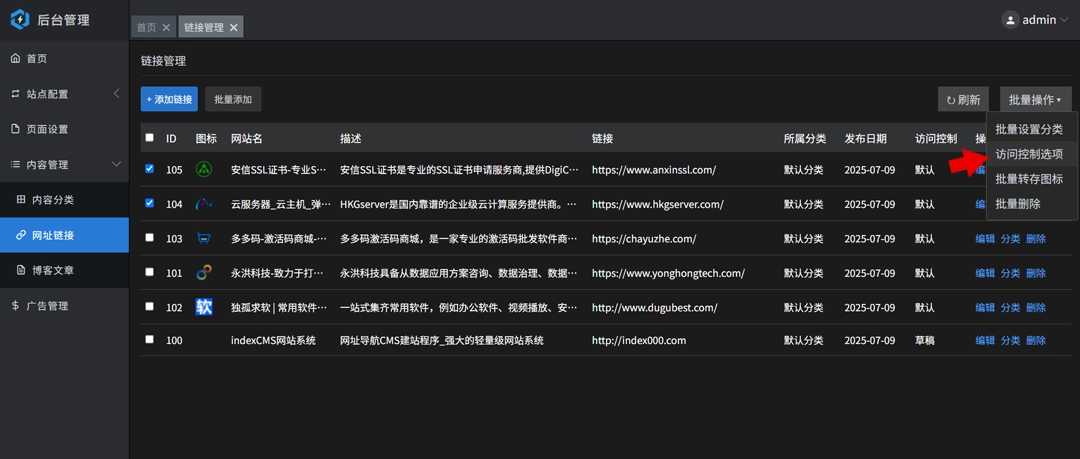Open 博客文章 in the sidebar

pos(52,270)
